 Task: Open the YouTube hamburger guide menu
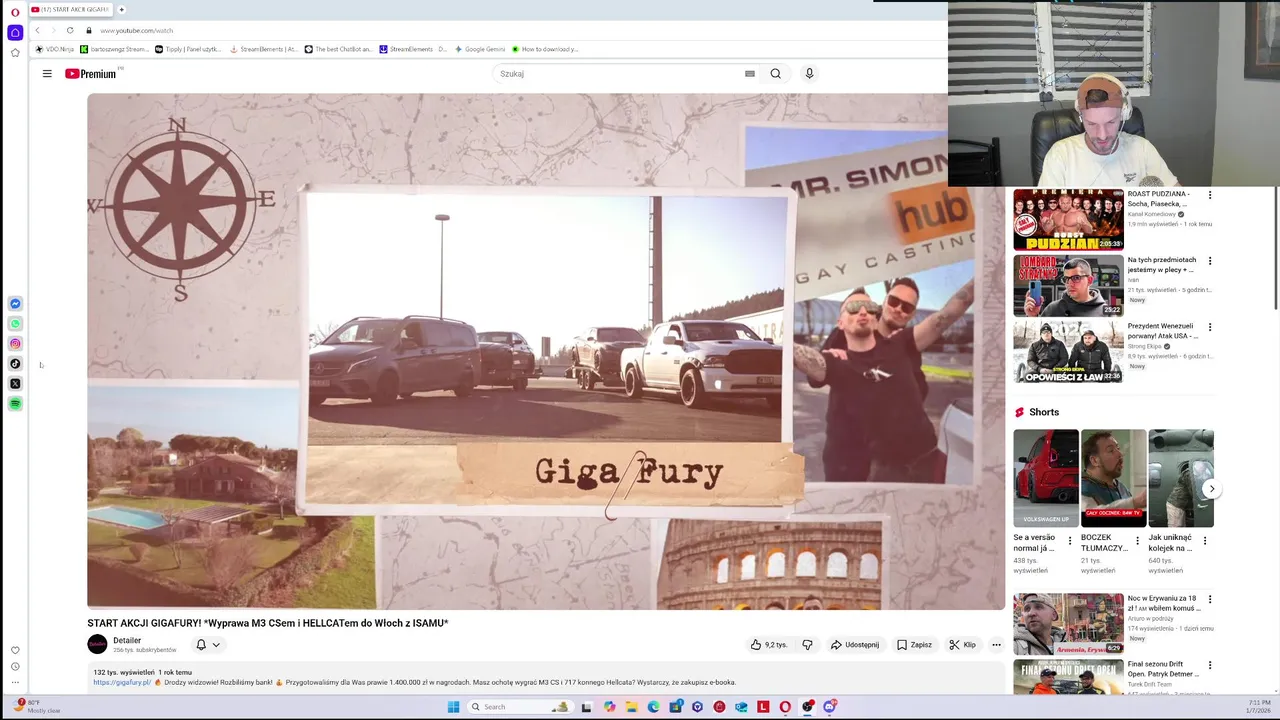[x=47, y=73]
